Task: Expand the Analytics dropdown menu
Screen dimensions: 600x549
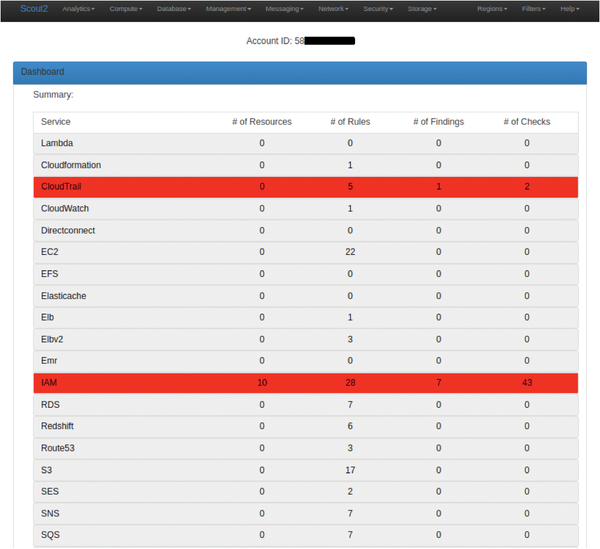Action: [78, 9]
